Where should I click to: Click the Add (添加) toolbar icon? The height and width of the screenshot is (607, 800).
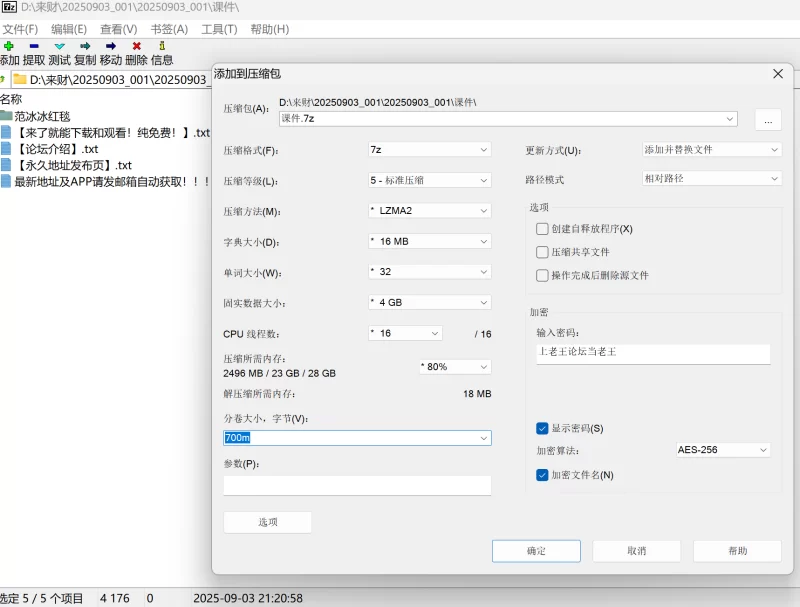coord(9,46)
